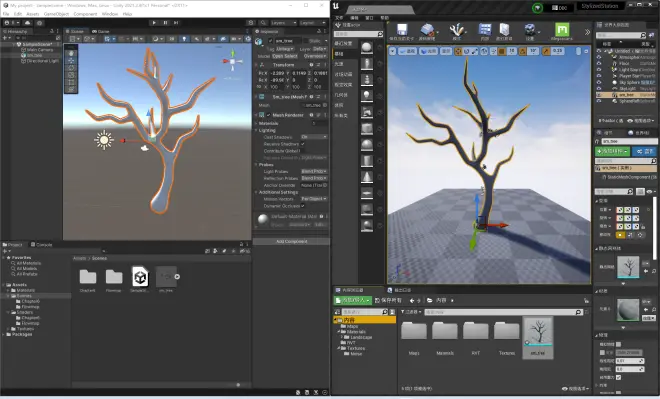Open the Unity File menu
The width and height of the screenshot is (660, 399).
coord(6,14)
